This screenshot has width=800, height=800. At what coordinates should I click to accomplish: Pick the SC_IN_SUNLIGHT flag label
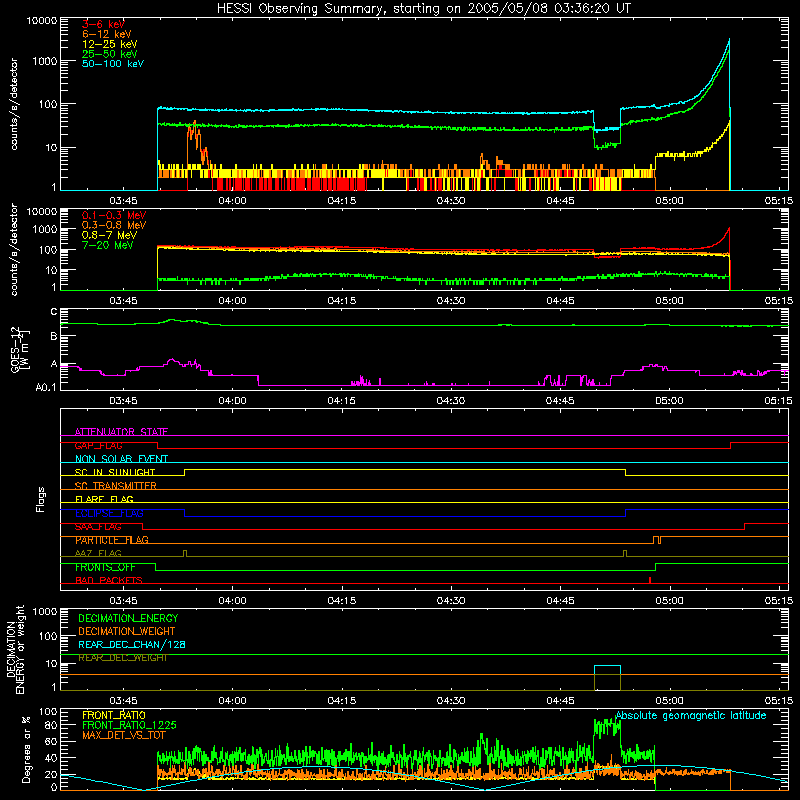coord(115,472)
